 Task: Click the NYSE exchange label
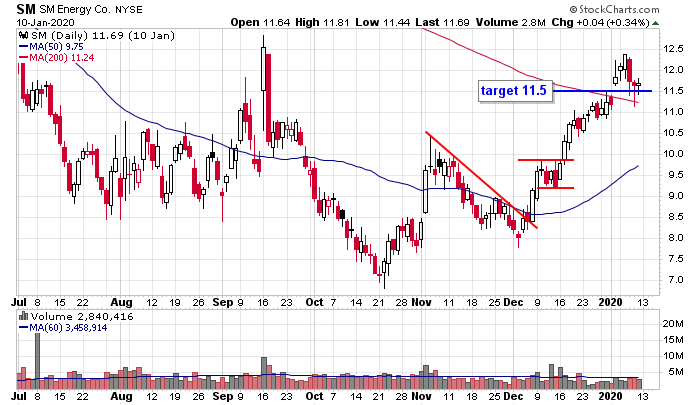click(x=129, y=9)
